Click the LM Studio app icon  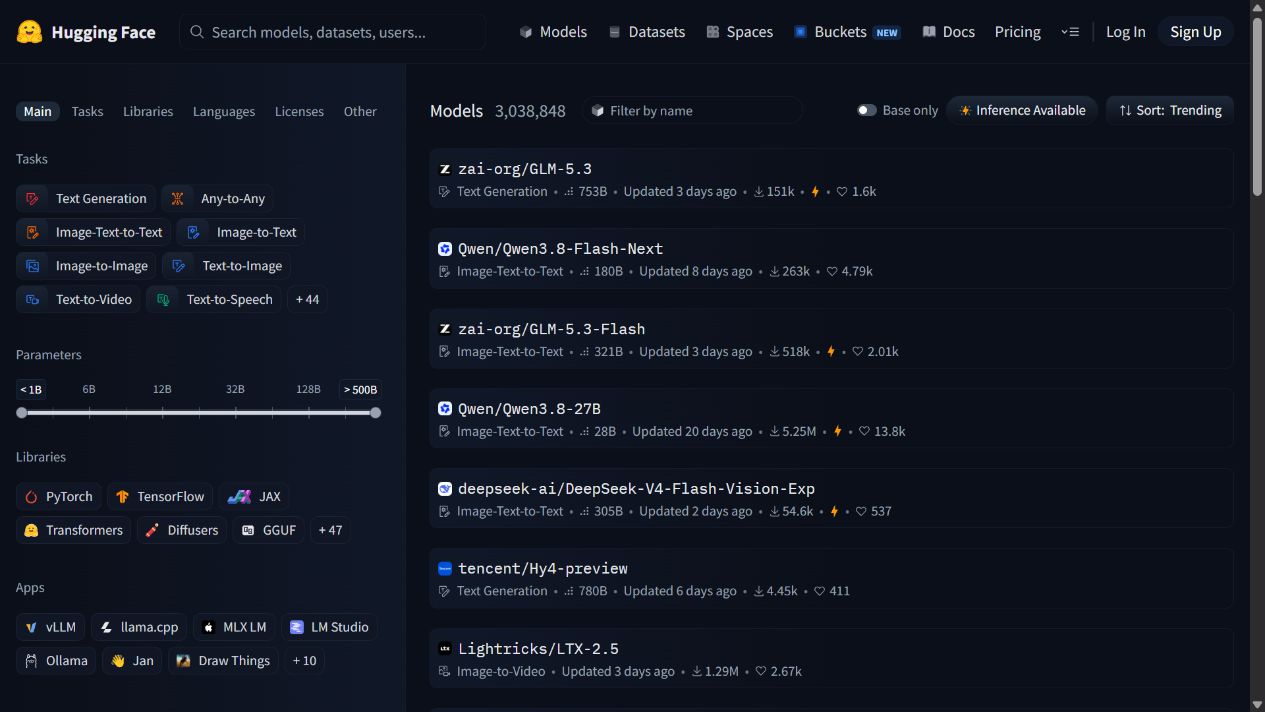pyautogui.click(x=296, y=627)
